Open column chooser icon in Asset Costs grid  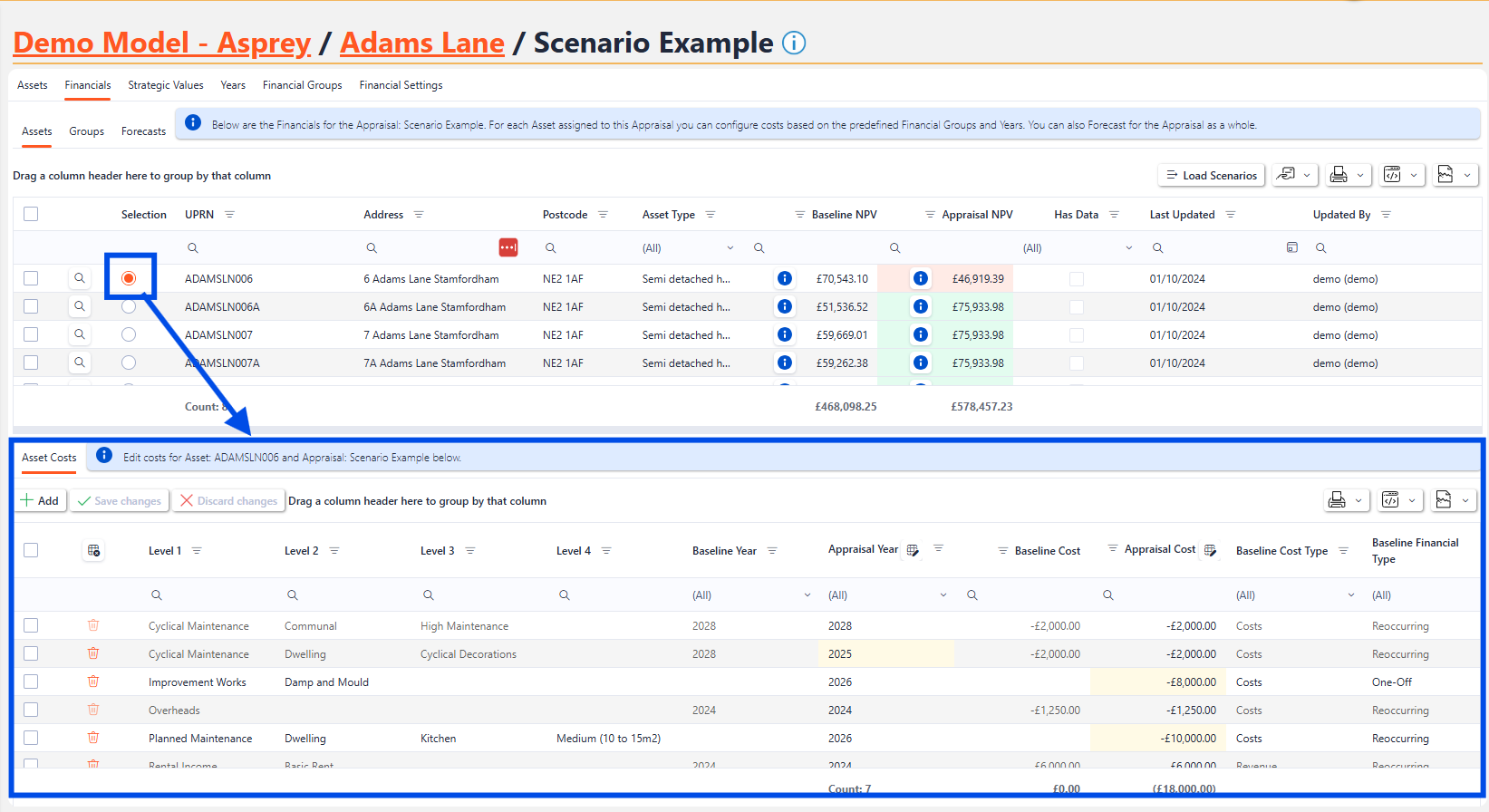point(93,551)
